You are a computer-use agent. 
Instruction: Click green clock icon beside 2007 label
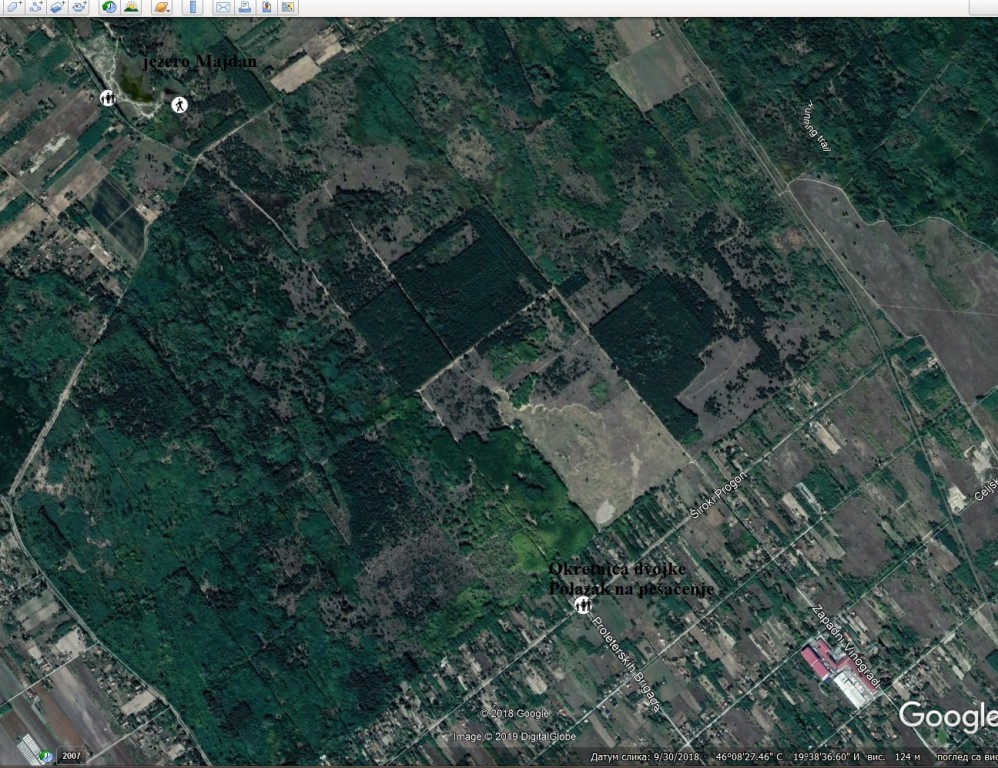point(46,756)
